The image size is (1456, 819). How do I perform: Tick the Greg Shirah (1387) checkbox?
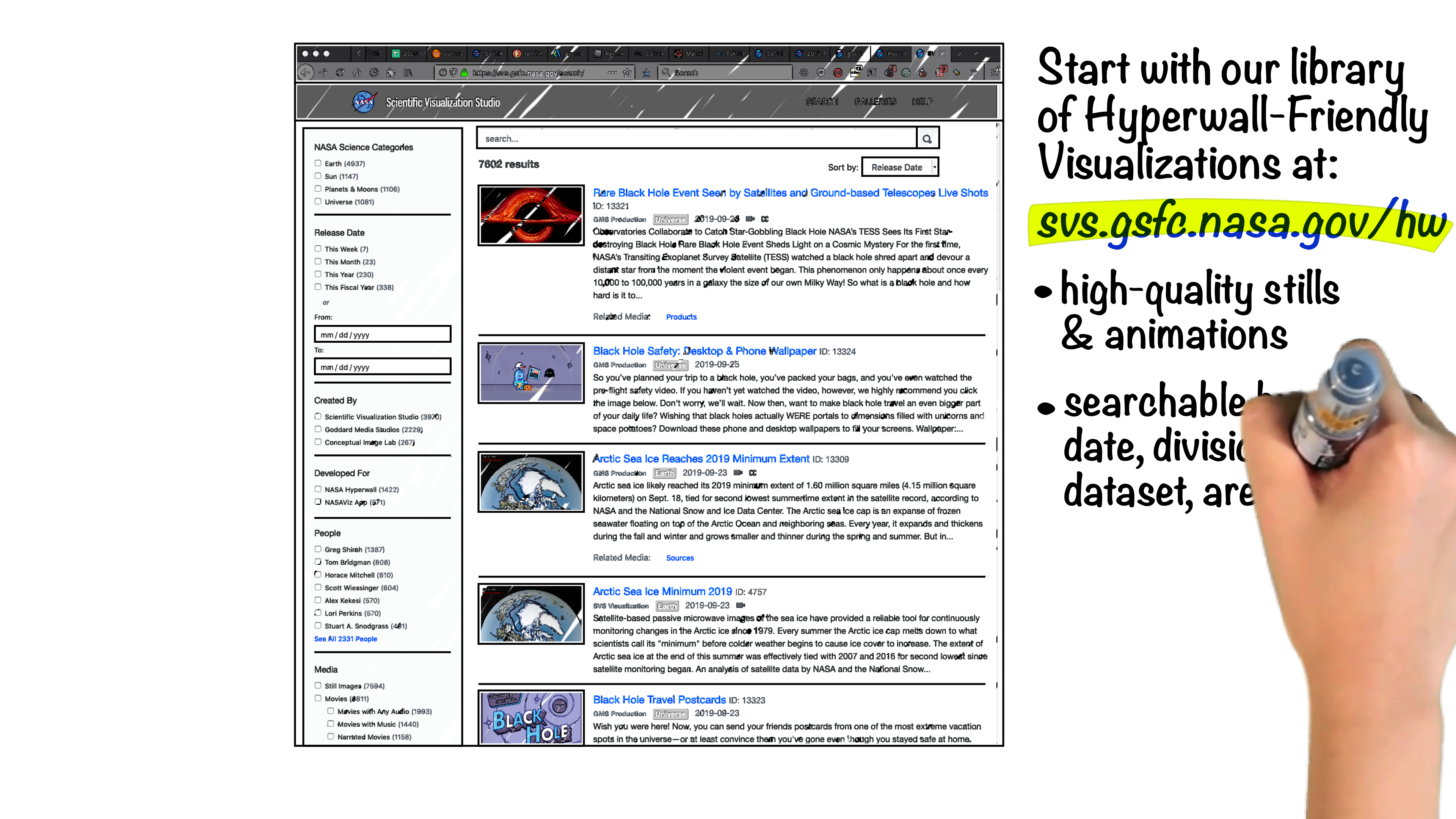click(x=318, y=549)
